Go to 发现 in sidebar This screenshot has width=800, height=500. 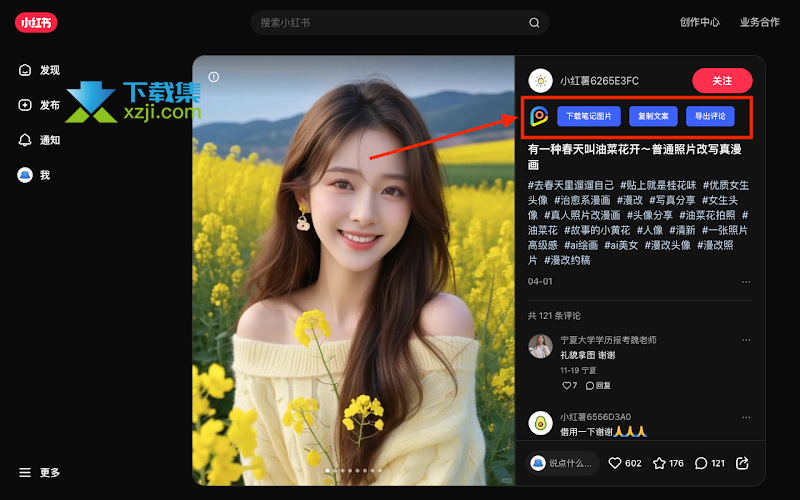click(x=40, y=70)
